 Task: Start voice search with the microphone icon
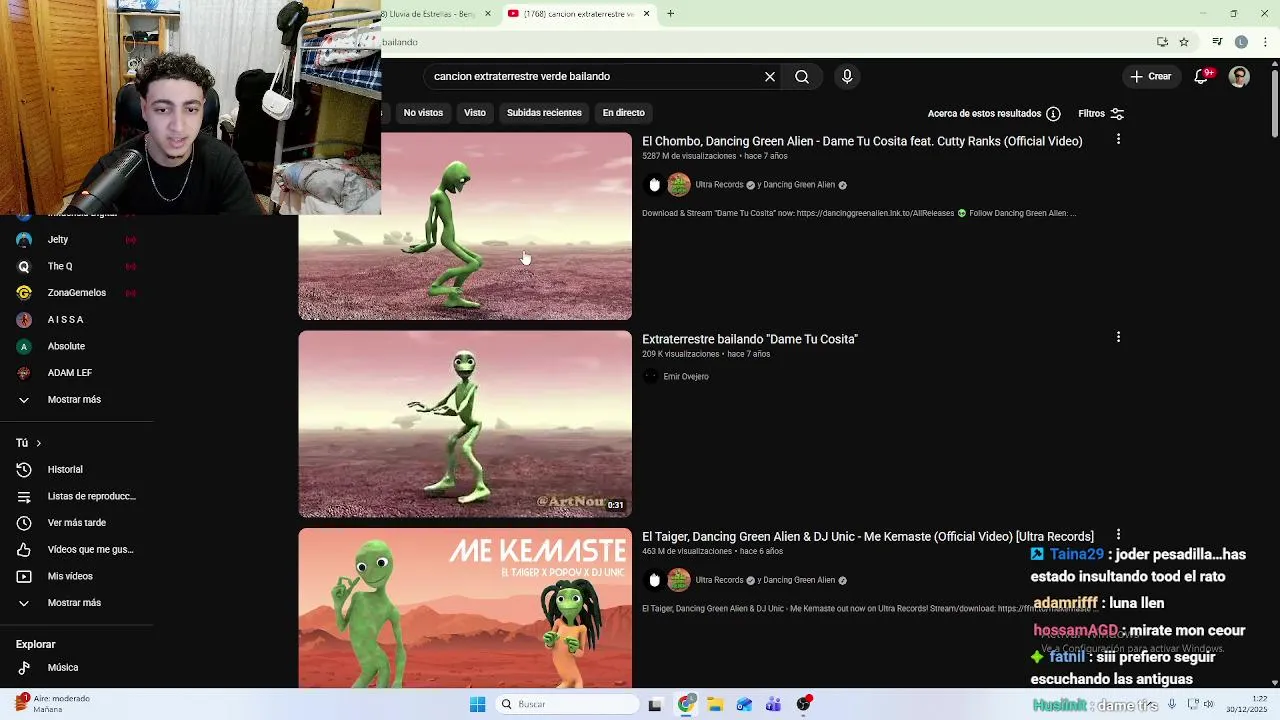[847, 76]
